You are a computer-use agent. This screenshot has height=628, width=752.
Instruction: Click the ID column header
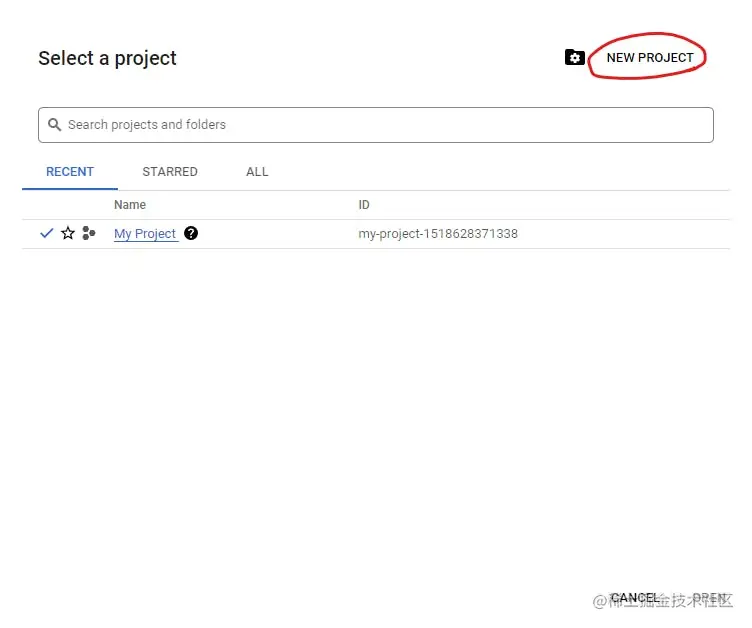364,205
